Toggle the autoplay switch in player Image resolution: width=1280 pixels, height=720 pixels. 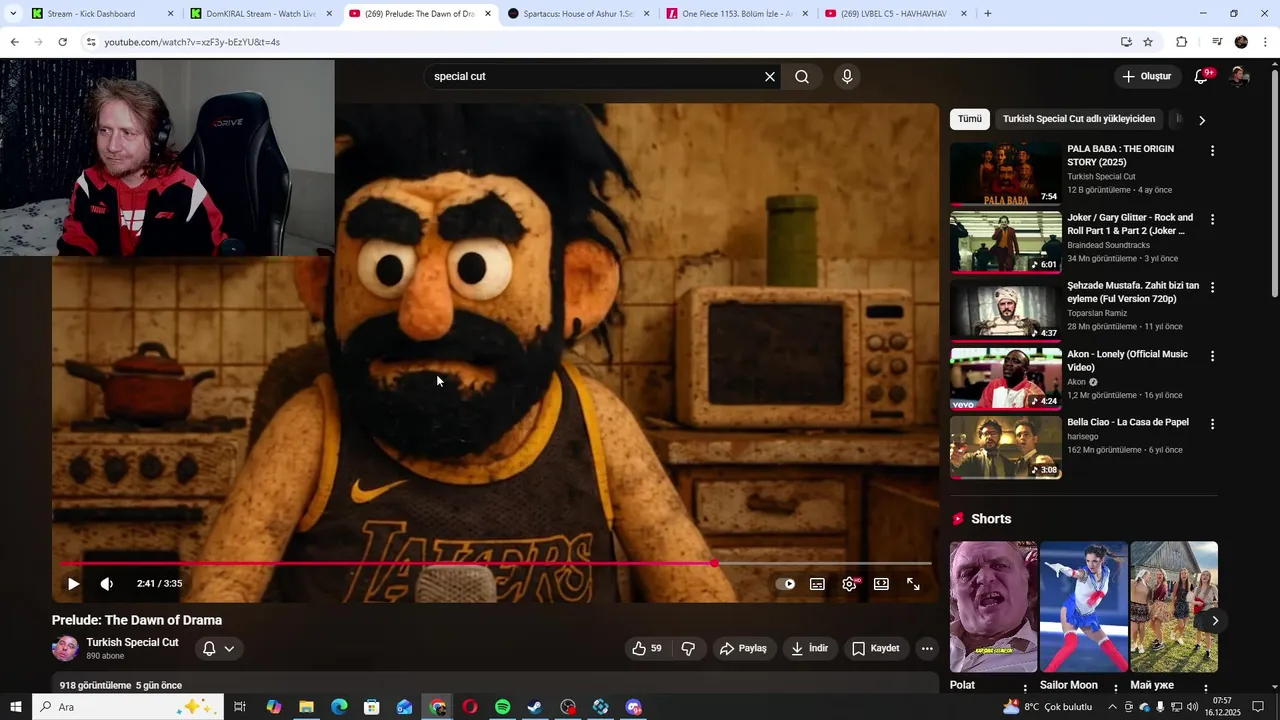pyautogui.click(x=786, y=584)
